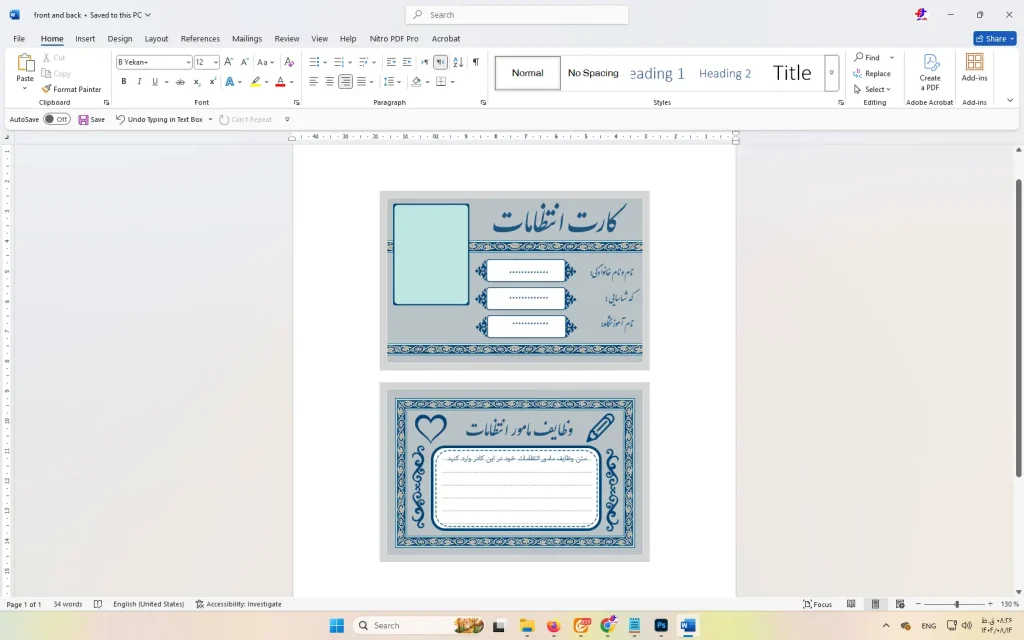Clear all formatting
This screenshot has width=1024, height=640.
click(x=289, y=62)
